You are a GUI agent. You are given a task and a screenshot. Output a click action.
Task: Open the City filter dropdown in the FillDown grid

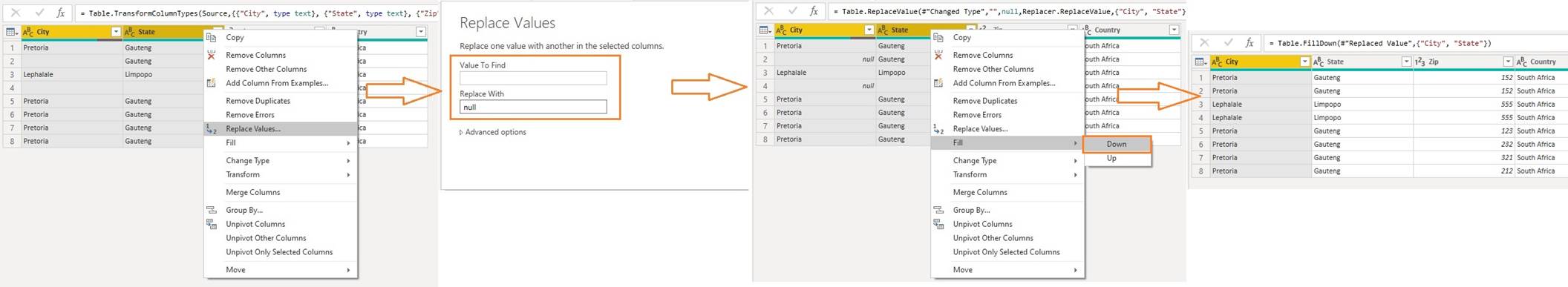click(x=1304, y=62)
